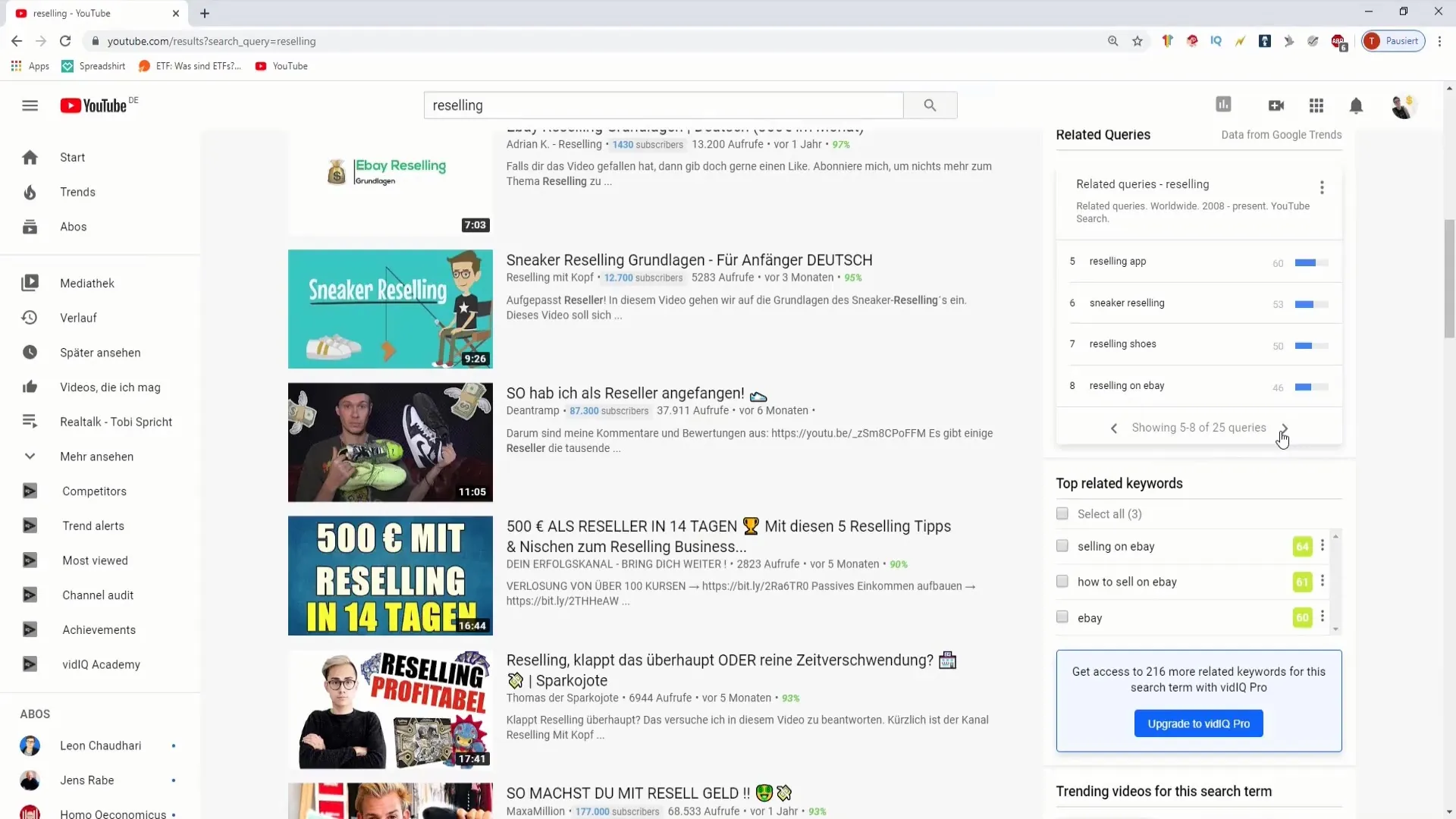This screenshot has height=819, width=1456.
Task: Open Sneaker Reselling Grundlagen video thumbnail
Action: tap(390, 309)
